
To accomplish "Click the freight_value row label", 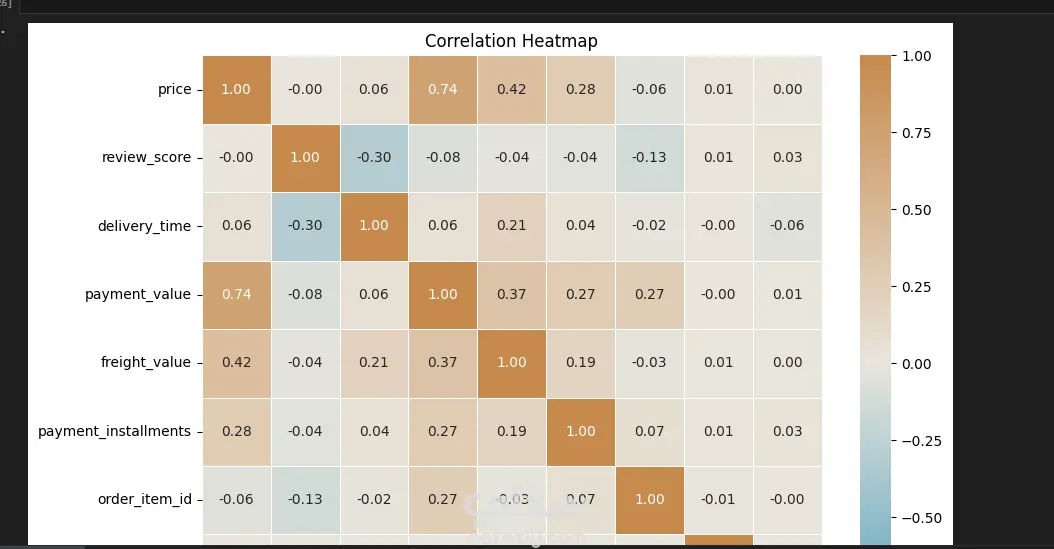I will 145,362.
